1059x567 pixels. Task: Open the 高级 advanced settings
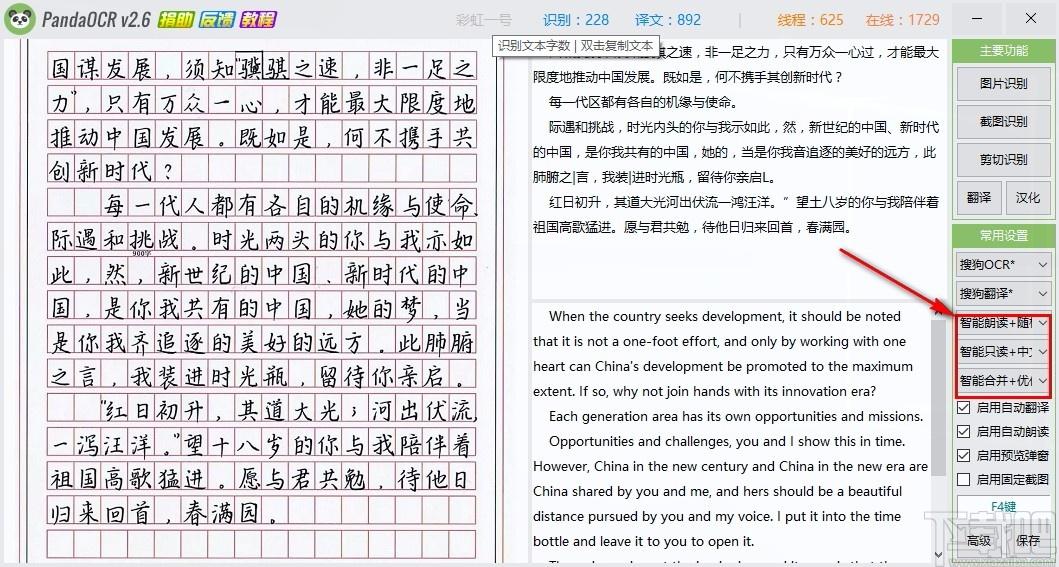click(x=979, y=540)
